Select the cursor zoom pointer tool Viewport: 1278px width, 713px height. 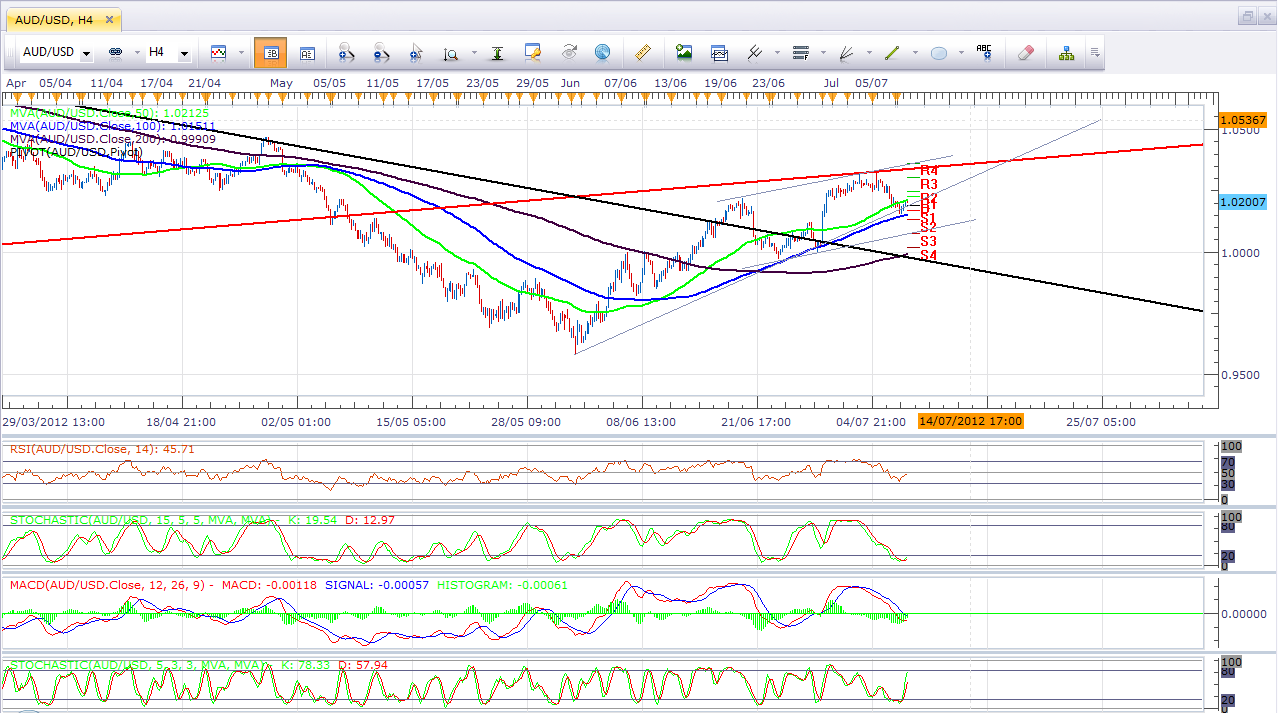click(416, 52)
